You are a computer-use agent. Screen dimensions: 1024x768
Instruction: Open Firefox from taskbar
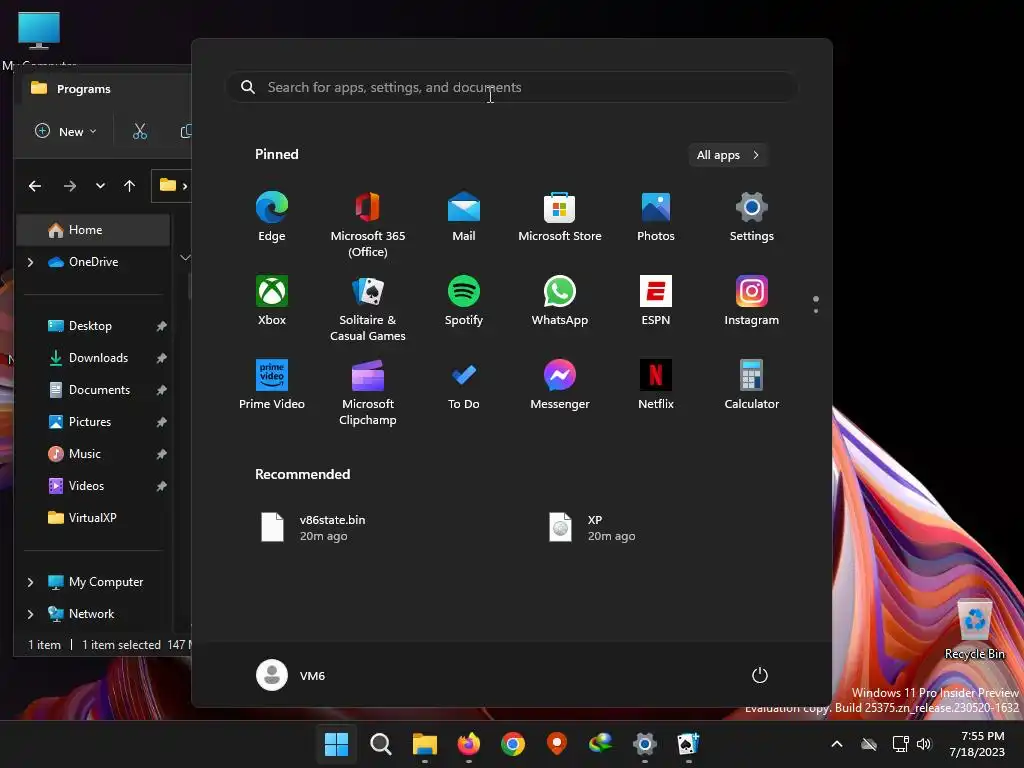tap(468, 744)
